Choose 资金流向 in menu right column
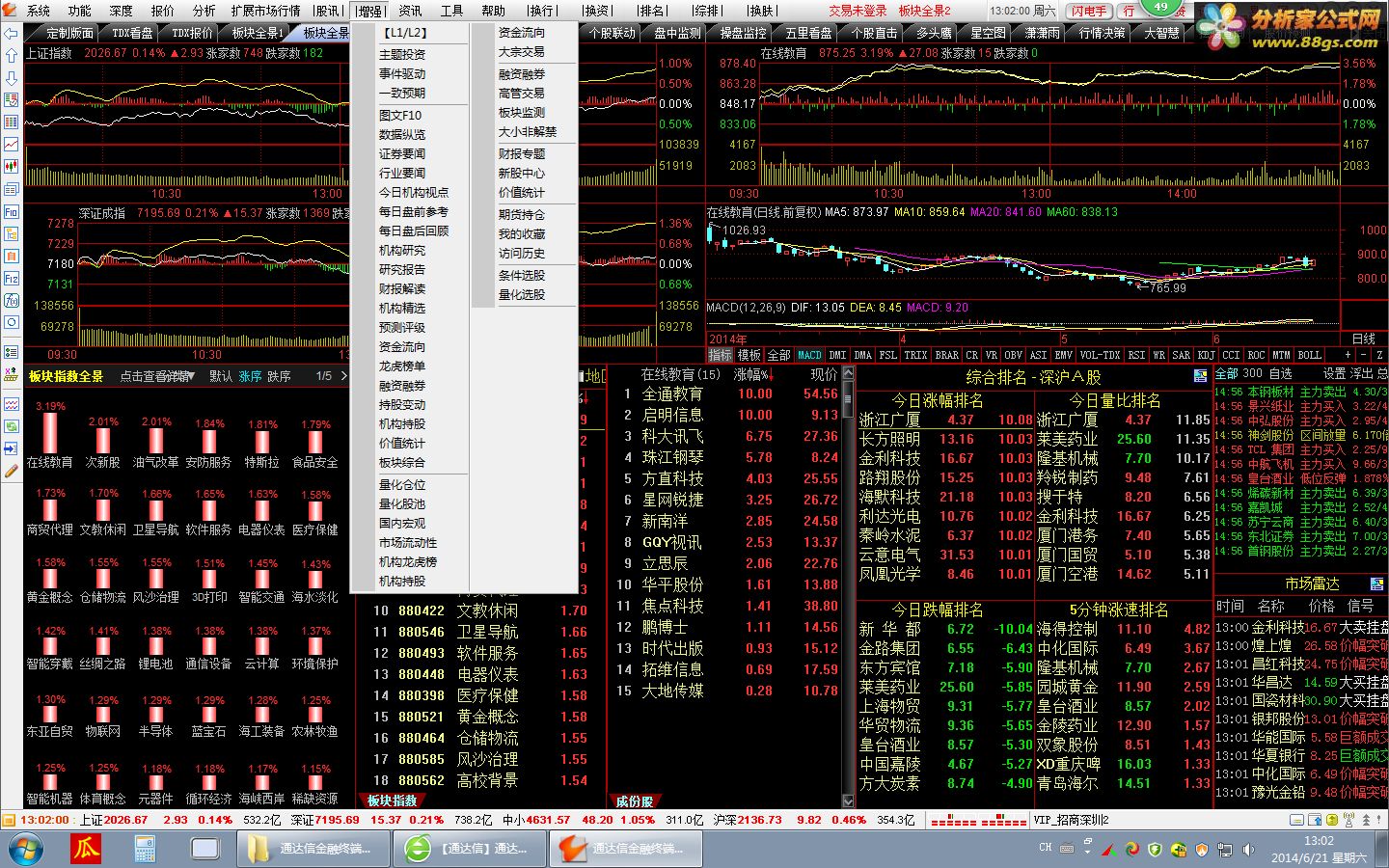Image resolution: width=1389 pixels, height=868 pixels. 522,33
